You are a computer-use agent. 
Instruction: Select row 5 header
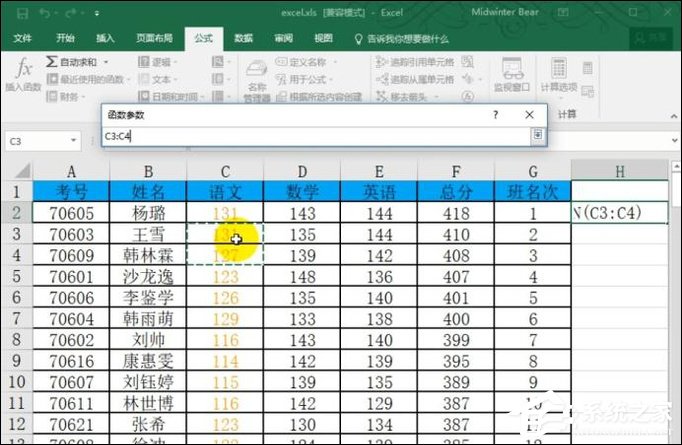tap(17, 276)
